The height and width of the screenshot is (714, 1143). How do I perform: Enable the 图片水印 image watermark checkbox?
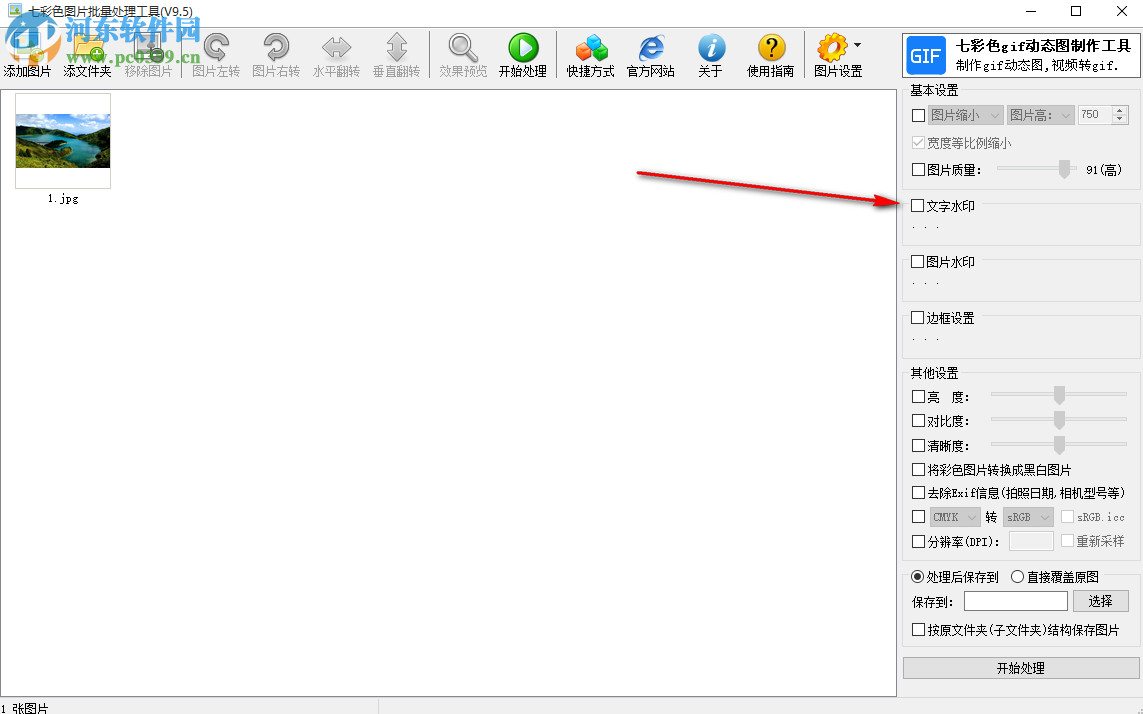pyautogui.click(x=918, y=262)
